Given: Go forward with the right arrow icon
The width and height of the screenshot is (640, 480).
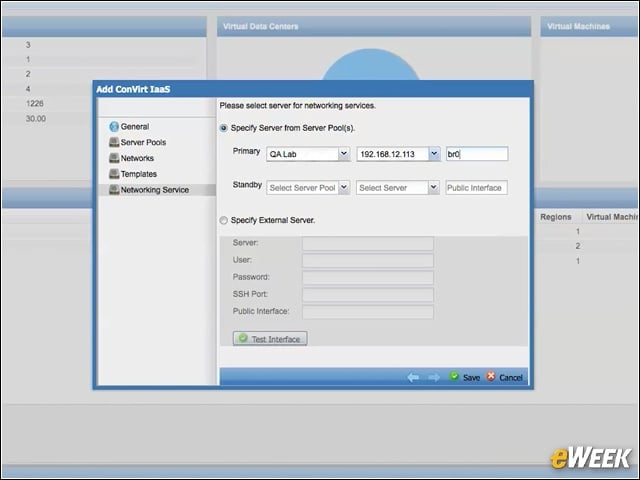Looking at the screenshot, I should pyautogui.click(x=434, y=378).
